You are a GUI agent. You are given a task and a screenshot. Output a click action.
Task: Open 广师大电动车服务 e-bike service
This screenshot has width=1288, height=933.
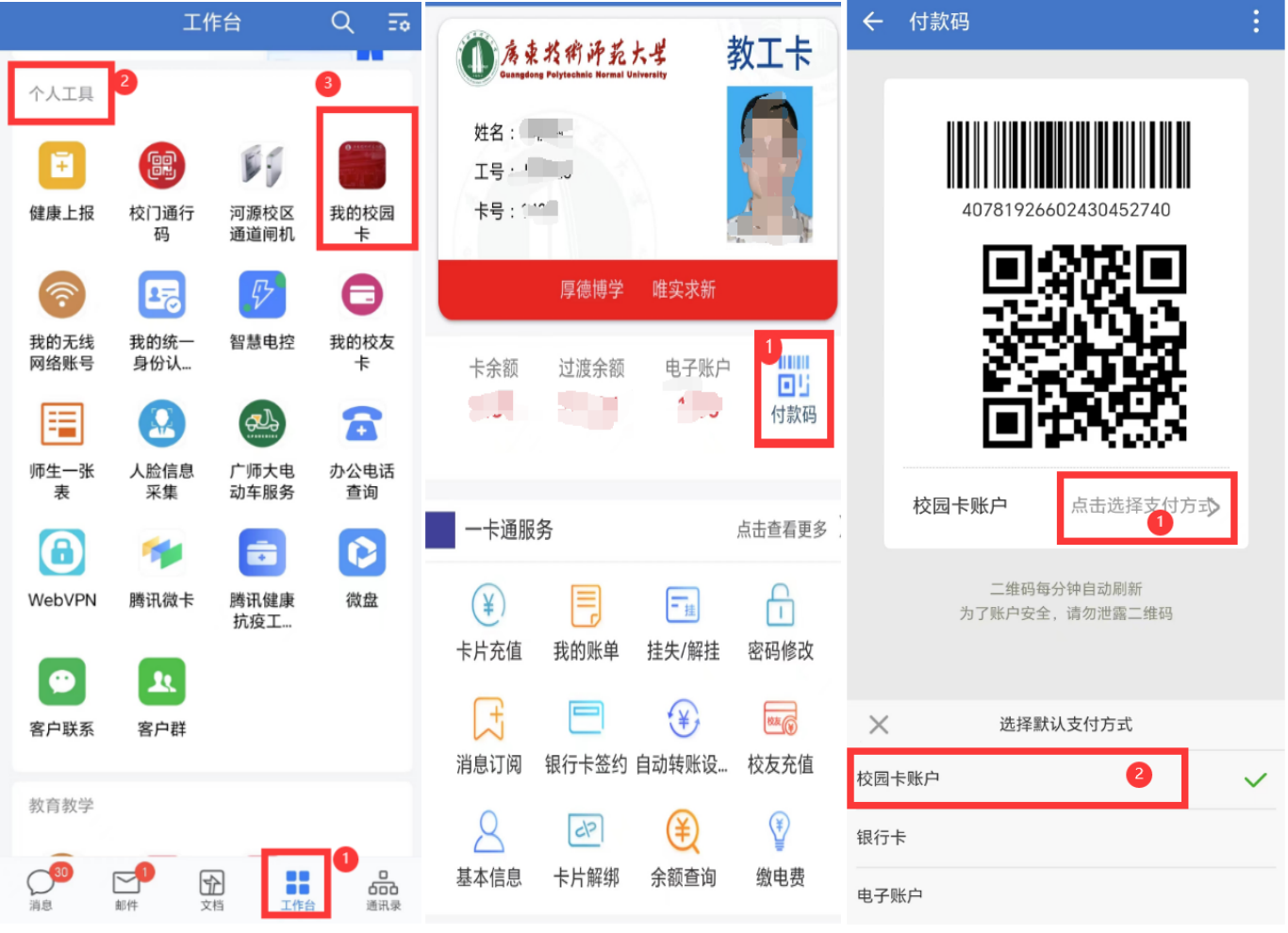coord(262,424)
